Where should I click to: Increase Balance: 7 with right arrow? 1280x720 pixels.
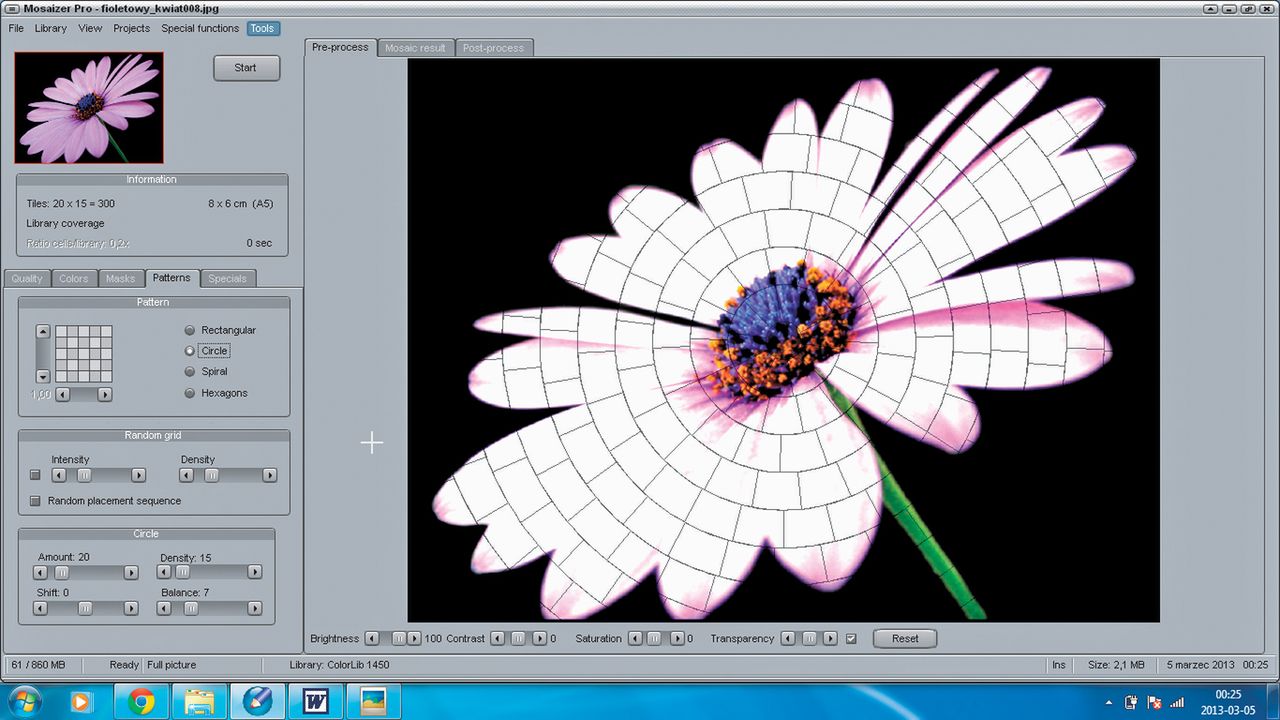click(255, 608)
